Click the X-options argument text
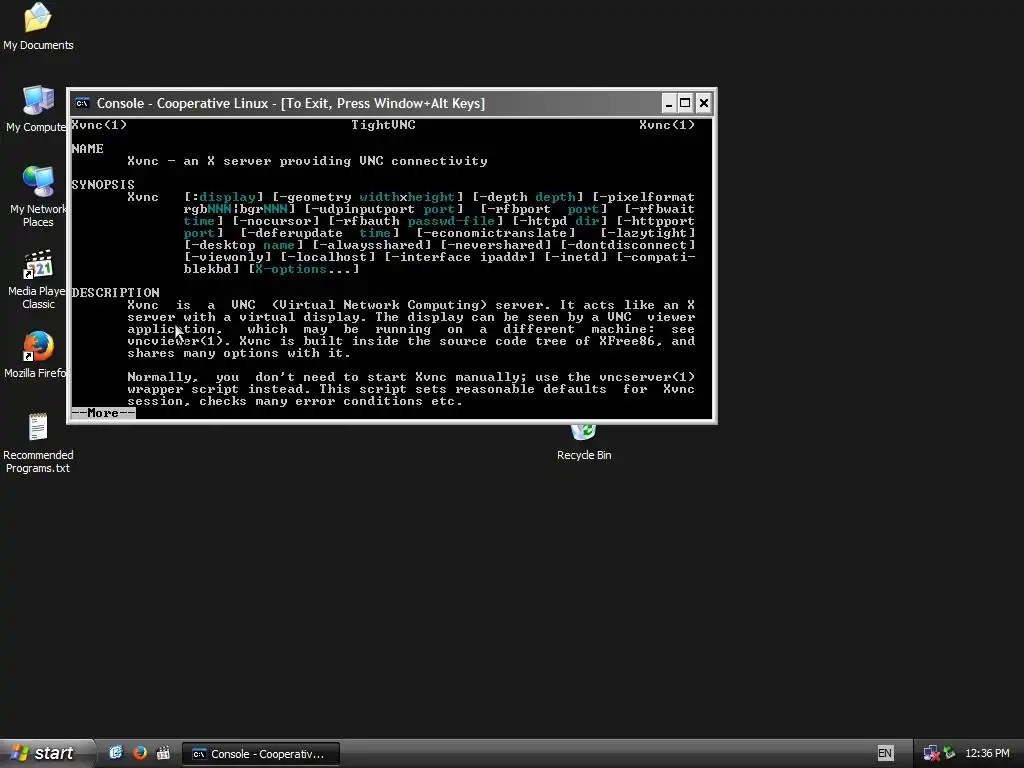This screenshot has height=768, width=1024. (x=291, y=269)
